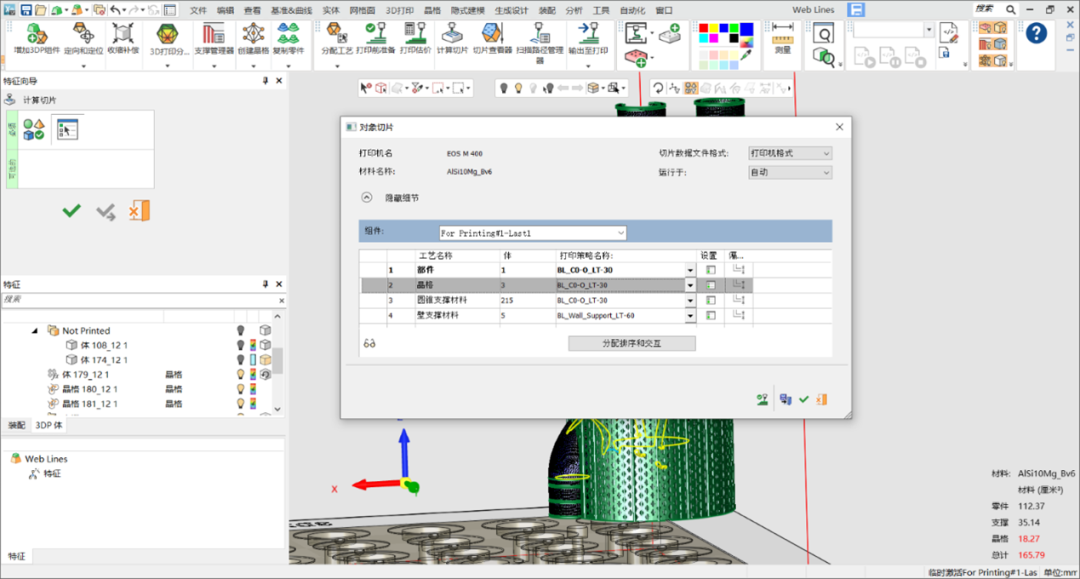1080x579 pixels.
Task: Open the 分配工艺 tool
Action: coord(337,38)
